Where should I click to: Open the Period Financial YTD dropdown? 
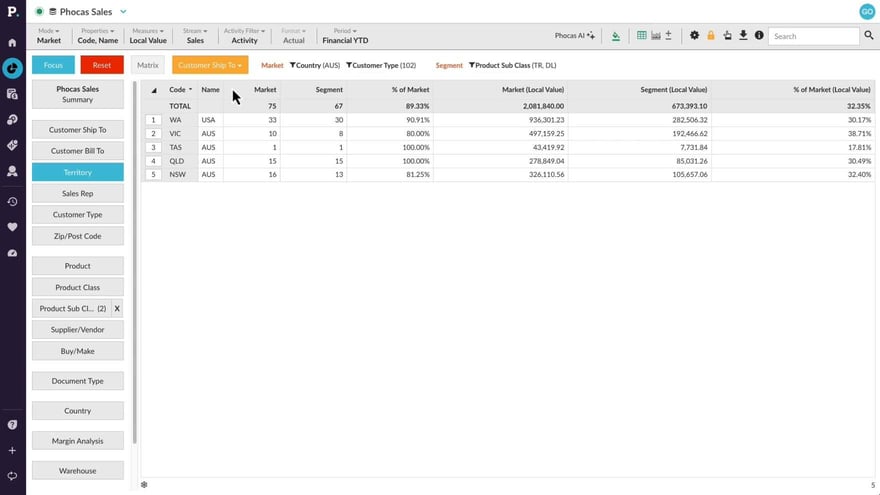point(345,36)
